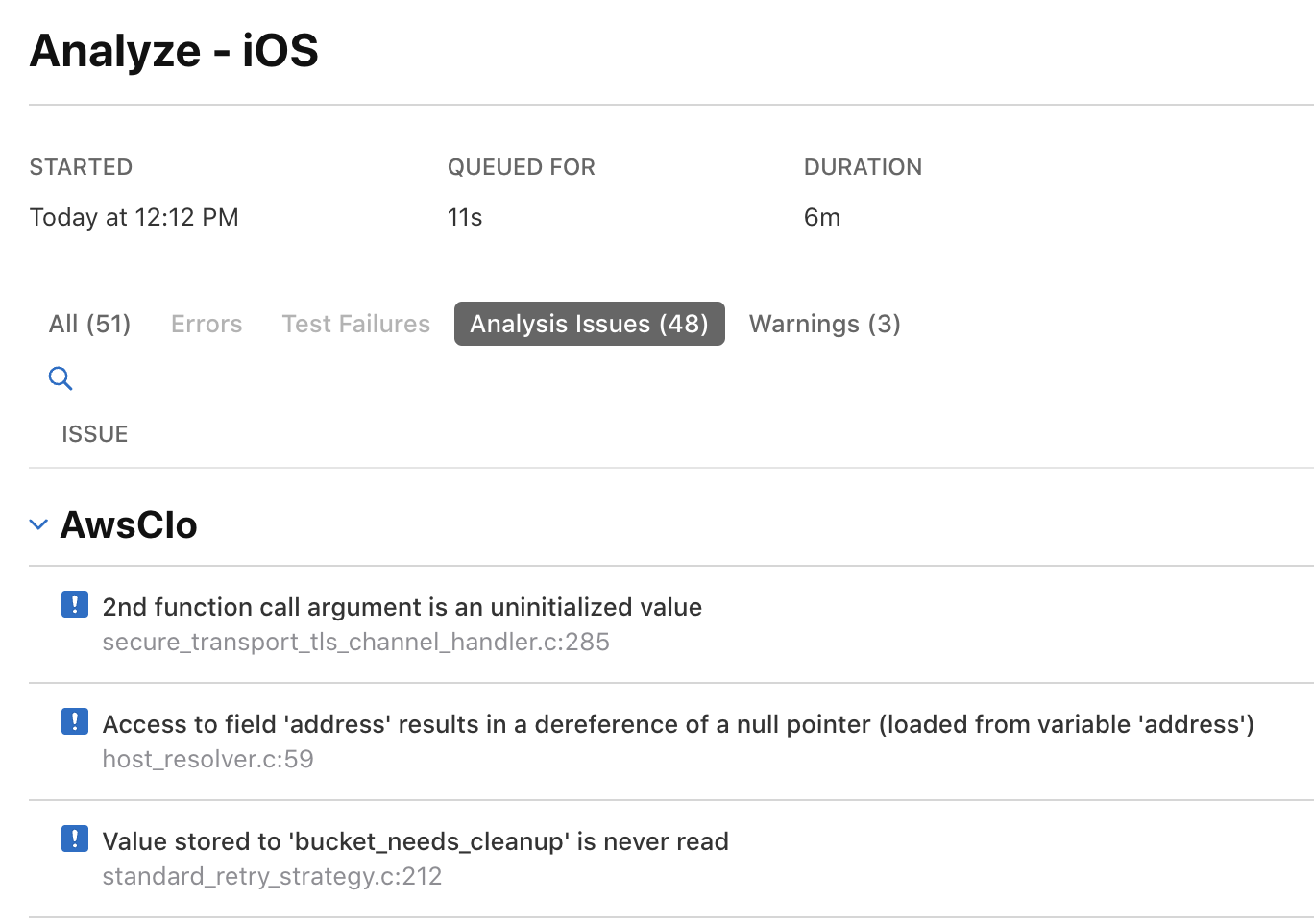This screenshot has width=1314, height=924.
Task: Click the icon beside the null pointer issue
Action: pos(75,721)
